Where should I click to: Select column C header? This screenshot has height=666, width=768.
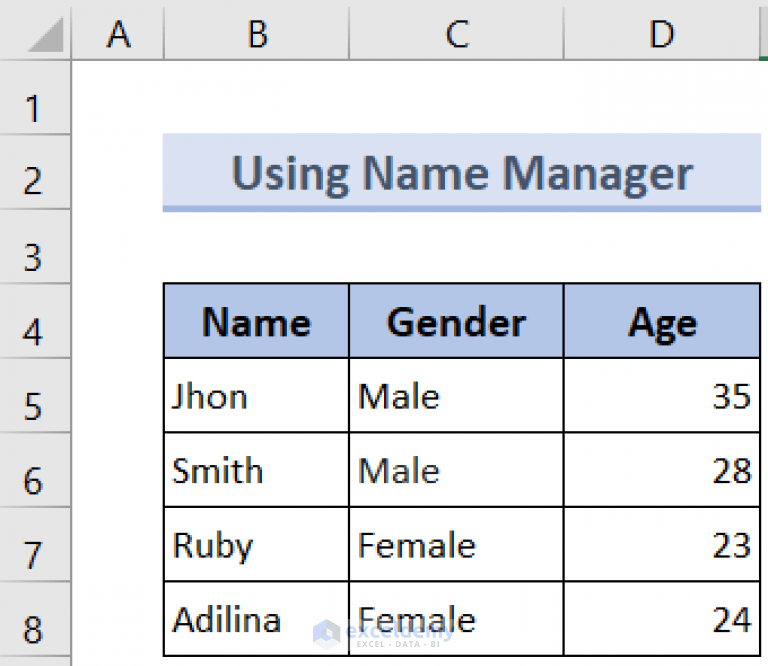pyautogui.click(x=456, y=34)
